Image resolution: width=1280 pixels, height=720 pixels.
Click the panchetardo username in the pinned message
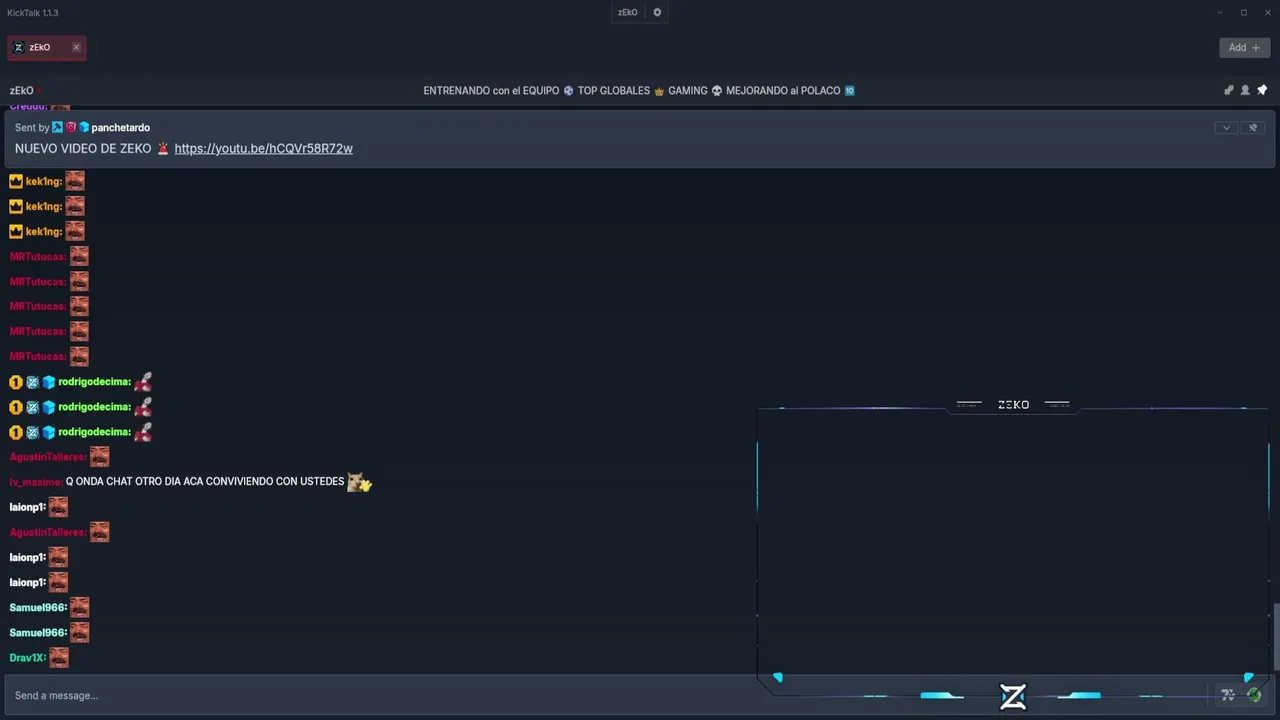tap(121, 128)
